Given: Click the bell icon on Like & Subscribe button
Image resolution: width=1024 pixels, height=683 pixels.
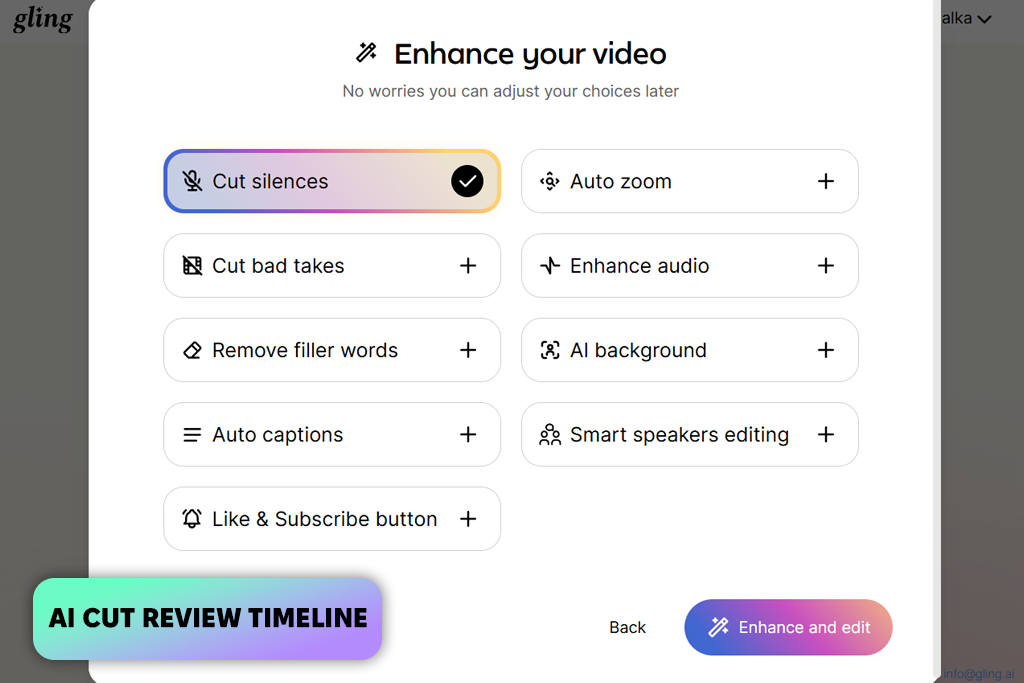Looking at the screenshot, I should tap(192, 518).
